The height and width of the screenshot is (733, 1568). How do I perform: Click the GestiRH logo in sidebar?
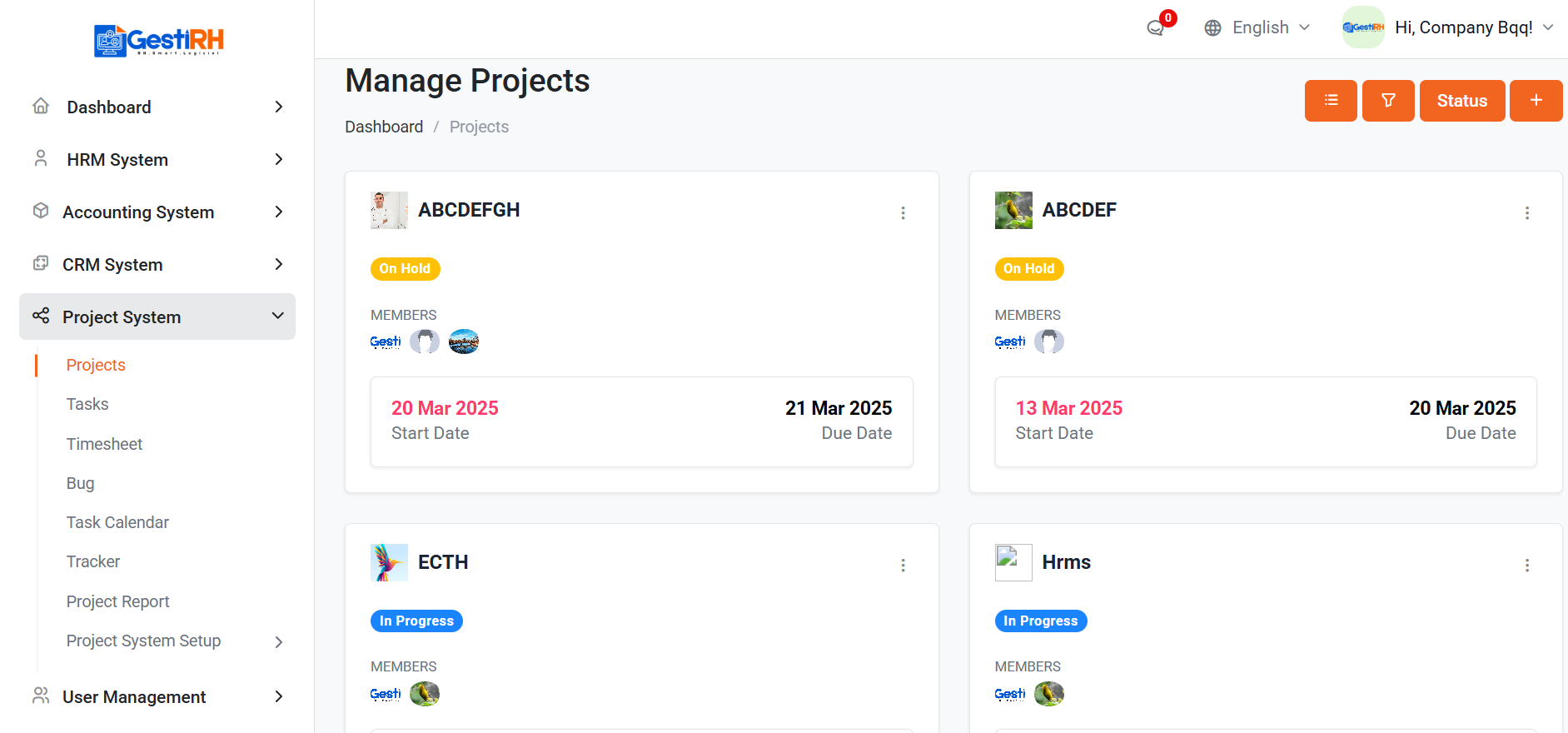[x=158, y=40]
